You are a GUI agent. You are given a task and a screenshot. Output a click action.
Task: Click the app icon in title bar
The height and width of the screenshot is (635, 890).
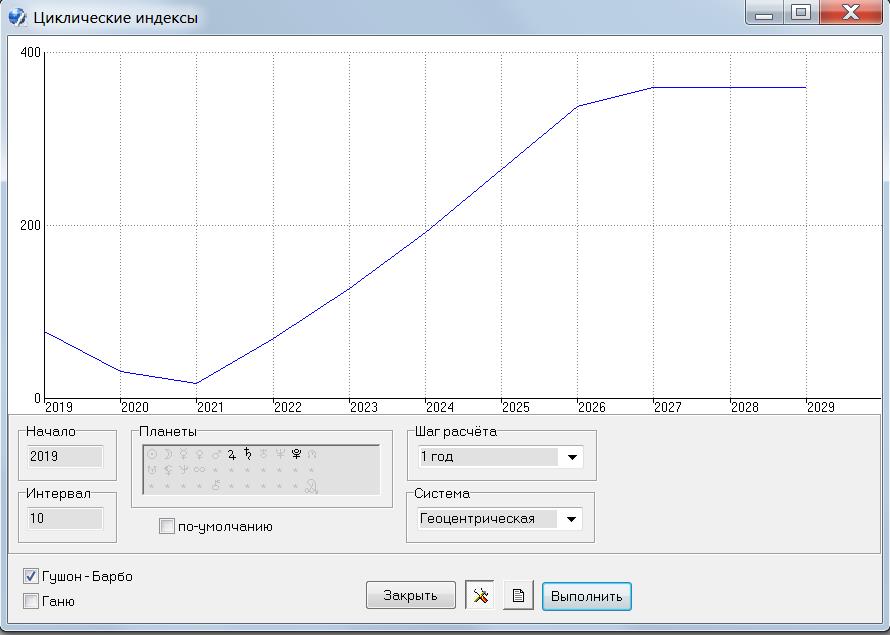17,17
